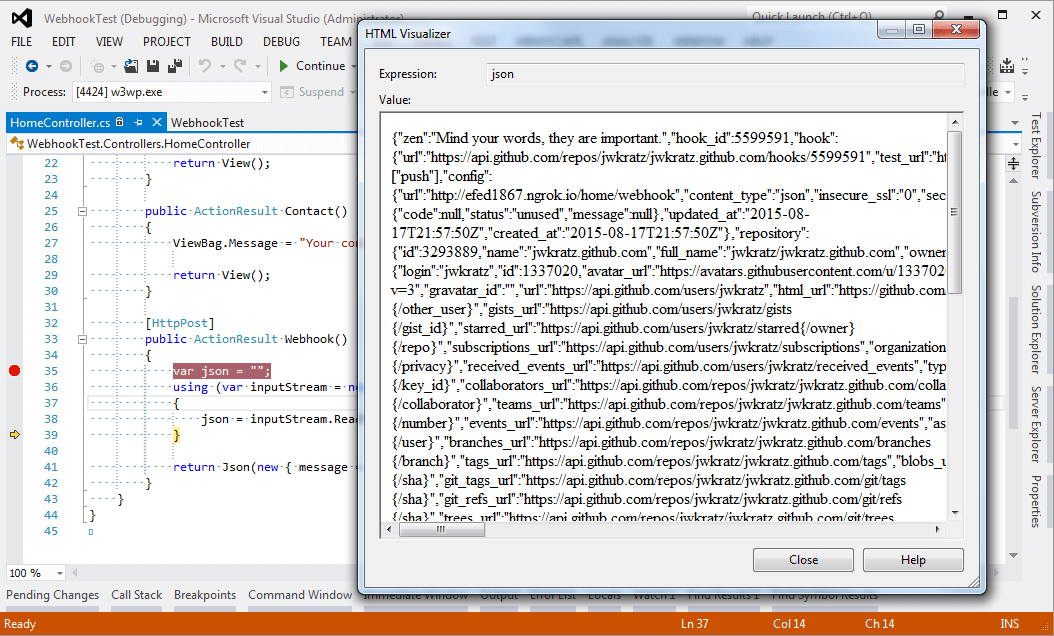The image size is (1054, 636).
Task: Click the yellow execution arrow at line 39
Action: click(14, 435)
